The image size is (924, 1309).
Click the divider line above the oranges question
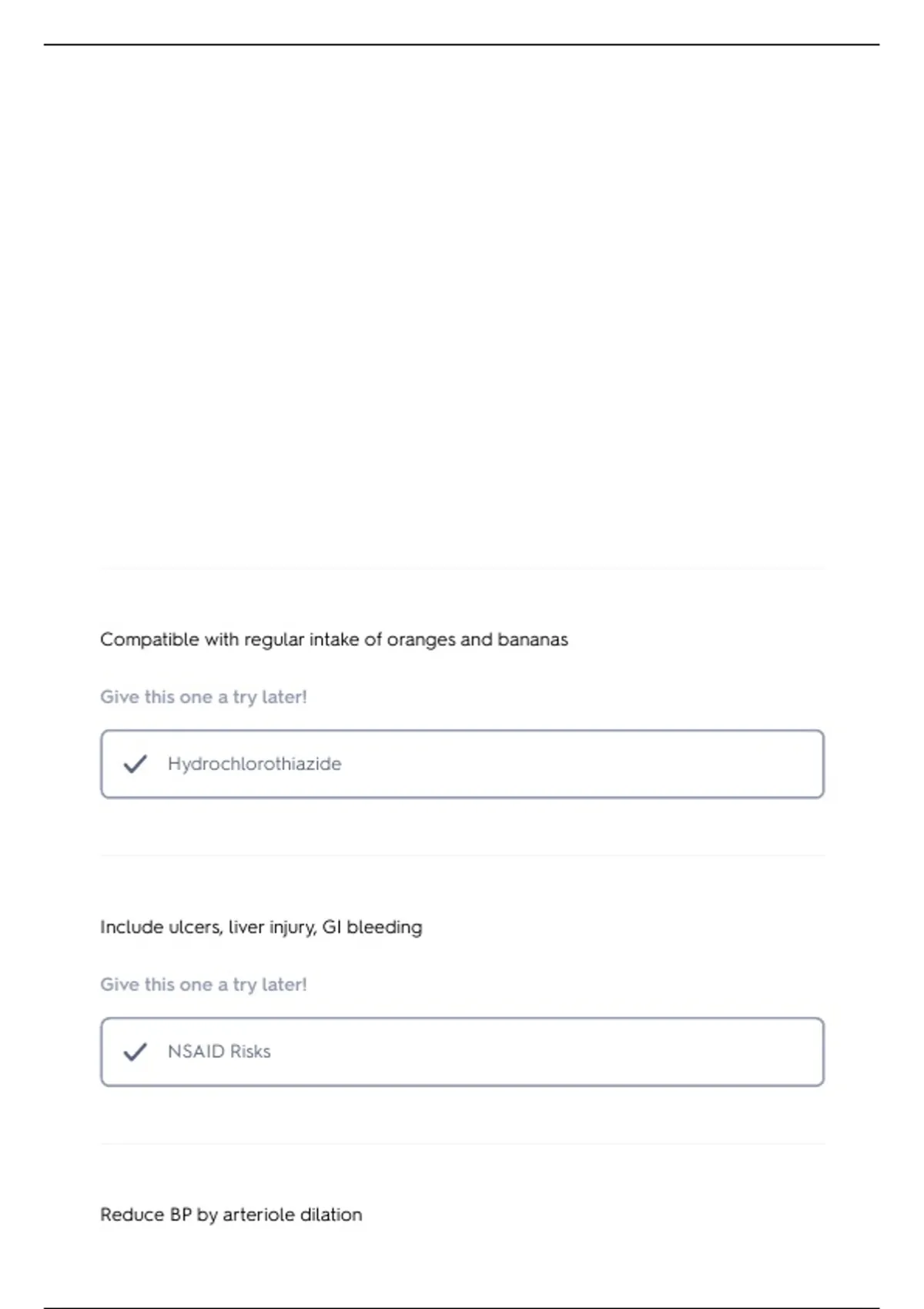(x=462, y=569)
